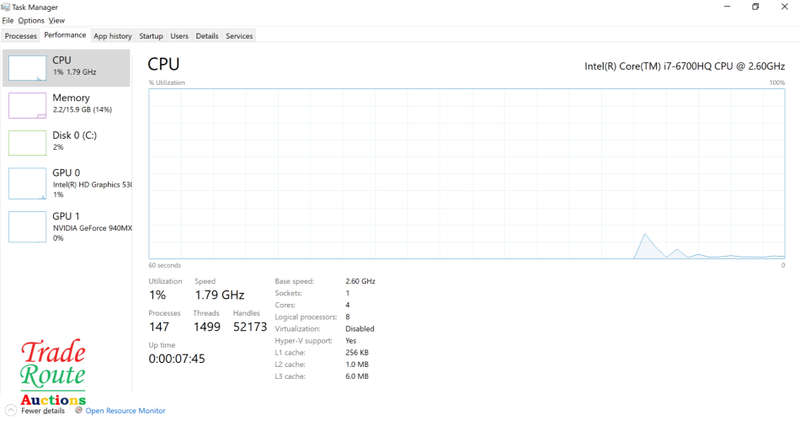Click the NVIDIA GeForce 940MX label
This screenshot has width=800, height=425.
click(92, 228)
